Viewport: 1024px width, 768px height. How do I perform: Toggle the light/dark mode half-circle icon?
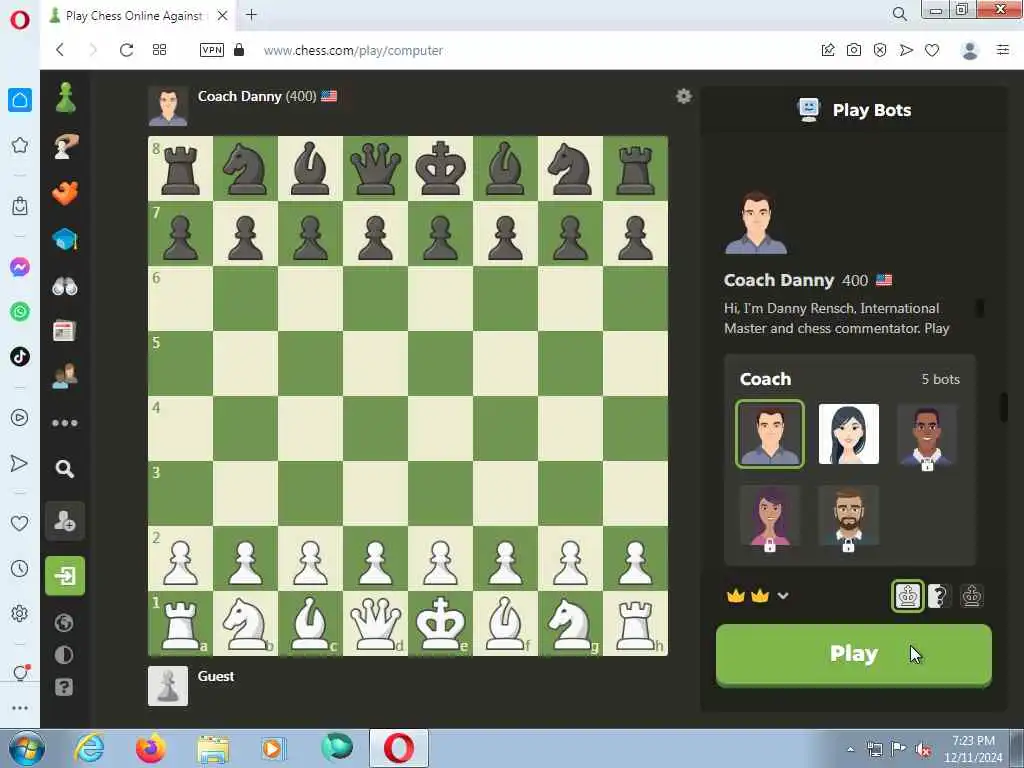click(64, 655)
